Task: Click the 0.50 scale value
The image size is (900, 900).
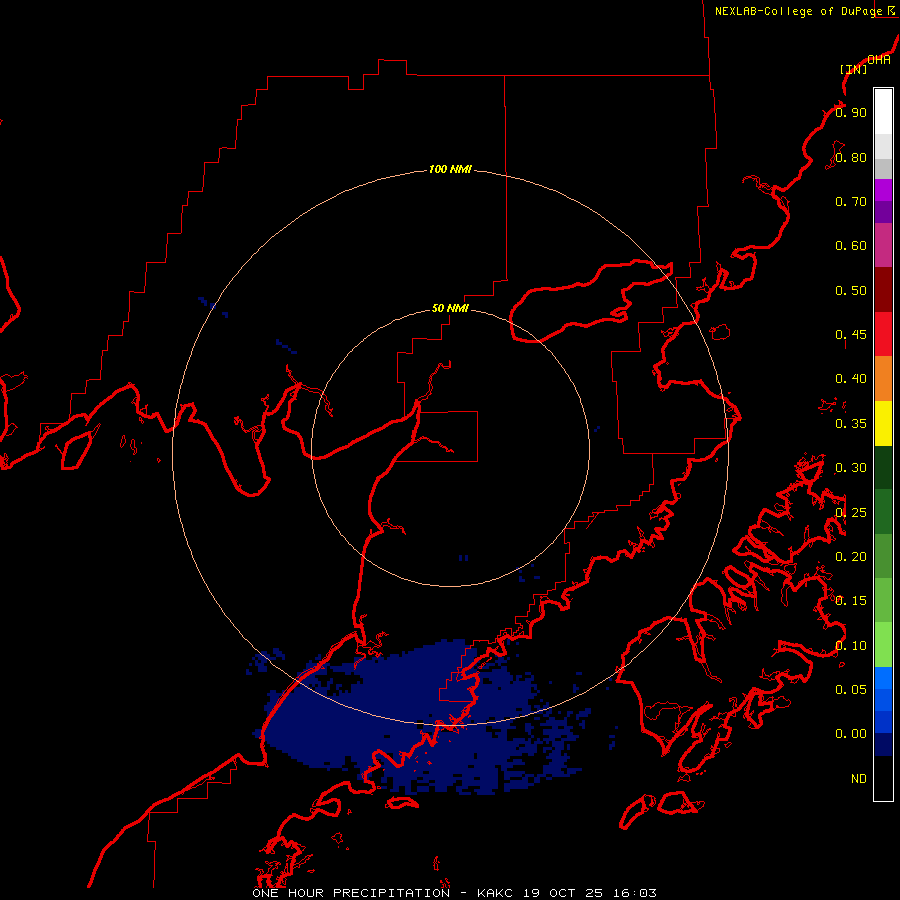Action: point(851,290)
